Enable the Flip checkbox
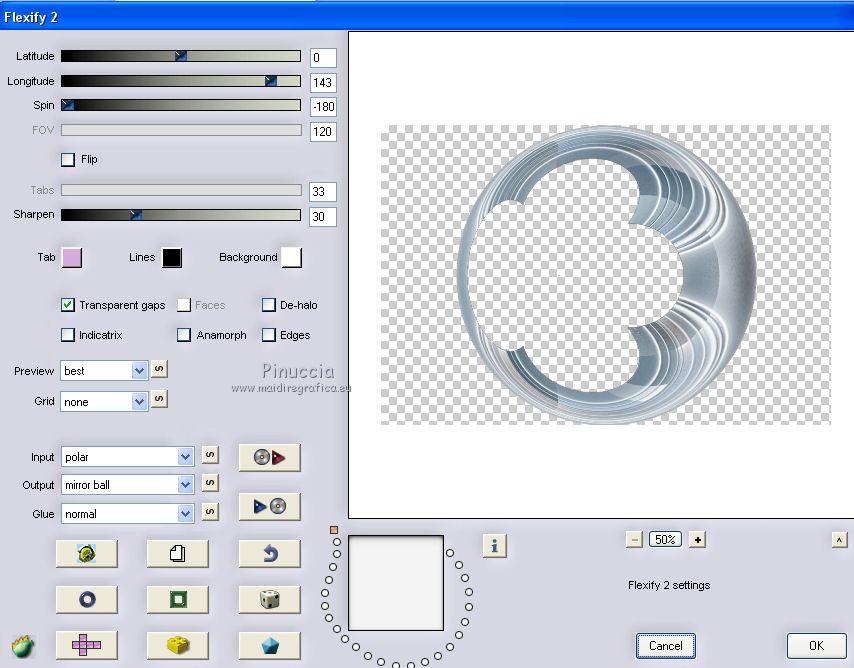Screen dimensions: 854x668 (x=68, y=160)
